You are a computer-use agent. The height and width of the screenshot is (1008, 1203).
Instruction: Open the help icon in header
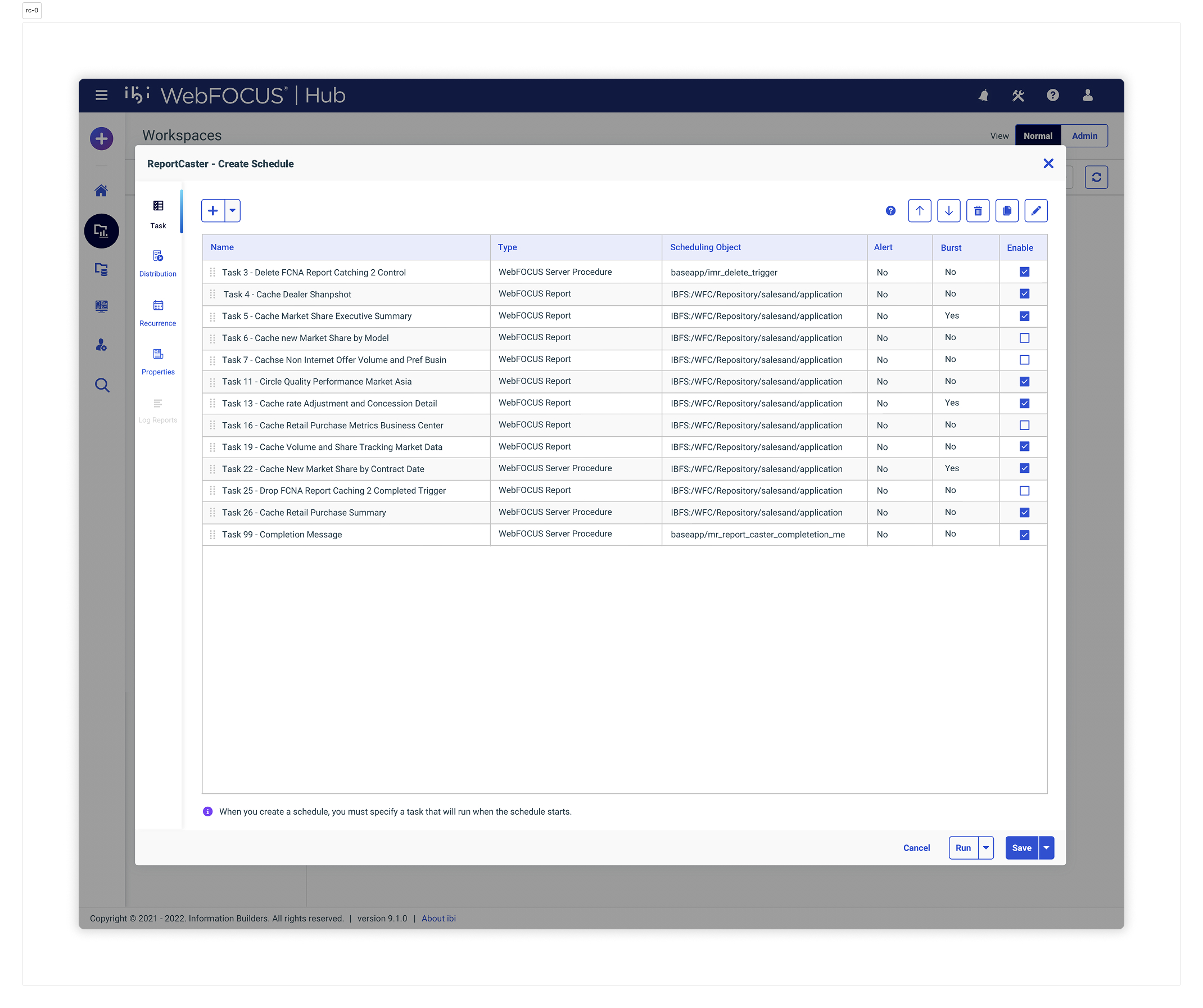[1053, 95]
